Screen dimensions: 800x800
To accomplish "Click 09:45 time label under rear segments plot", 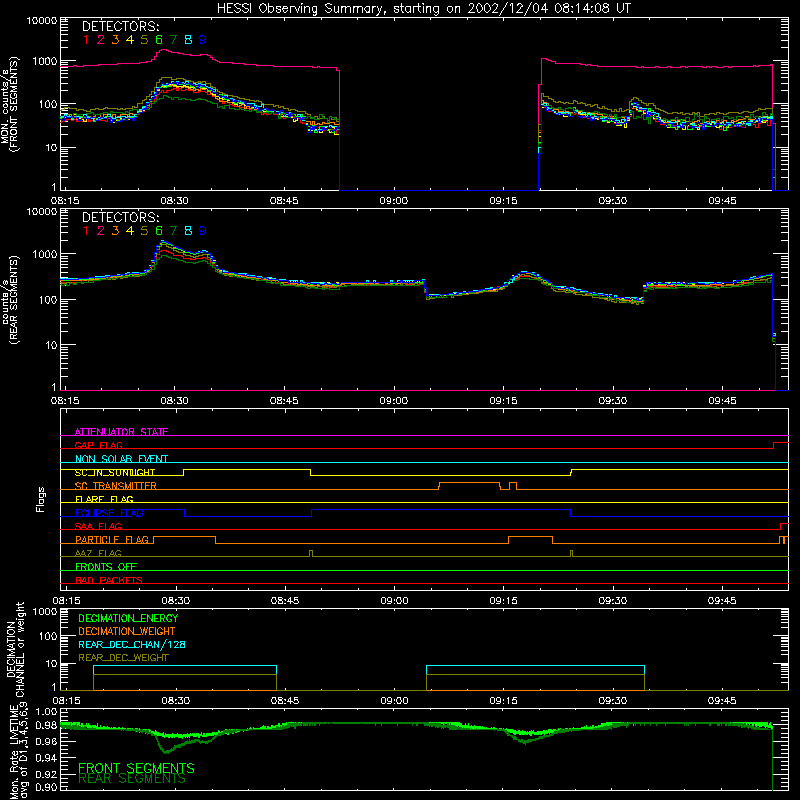I will click(x=722, y=401).
